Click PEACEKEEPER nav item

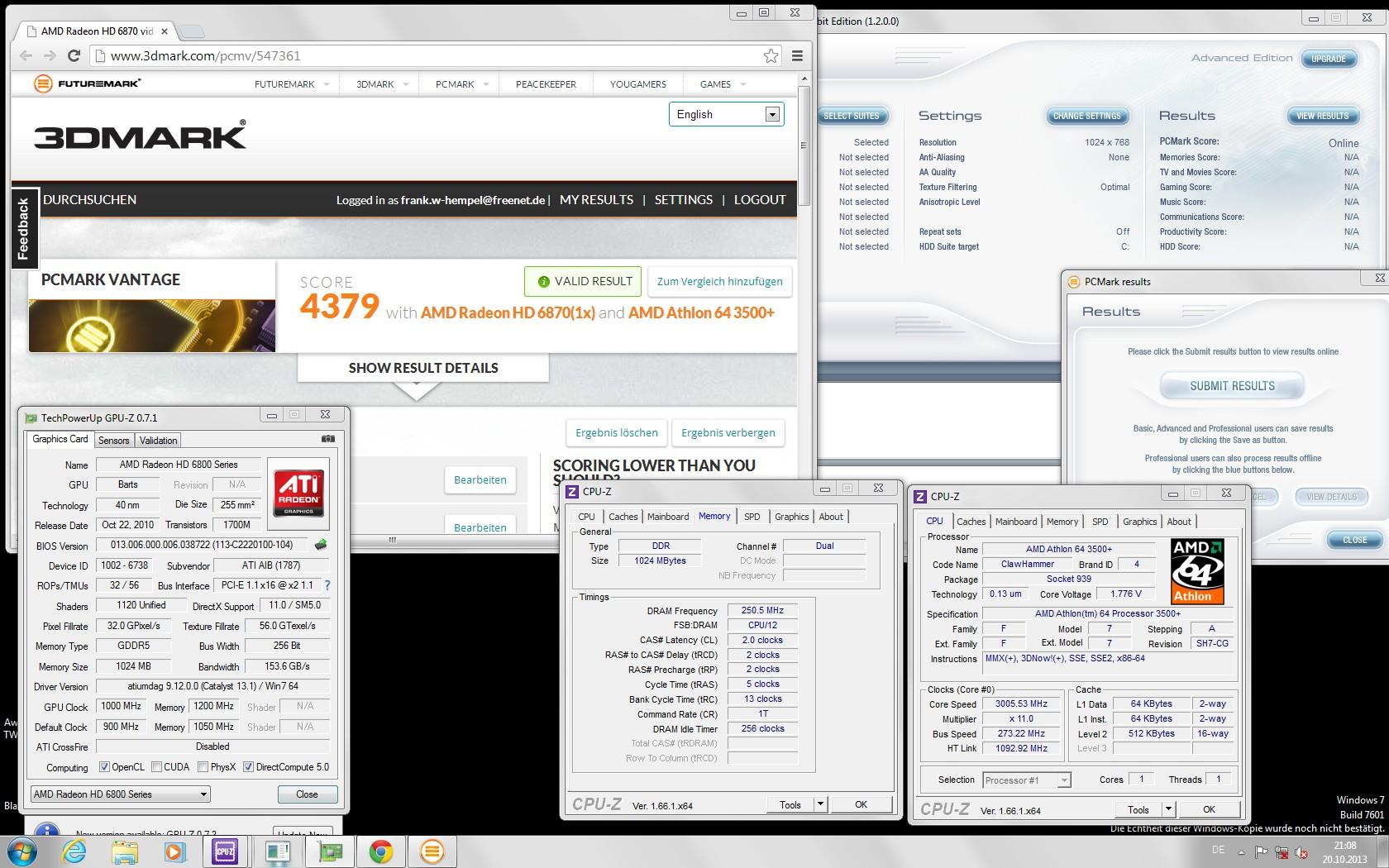[546, 84]
